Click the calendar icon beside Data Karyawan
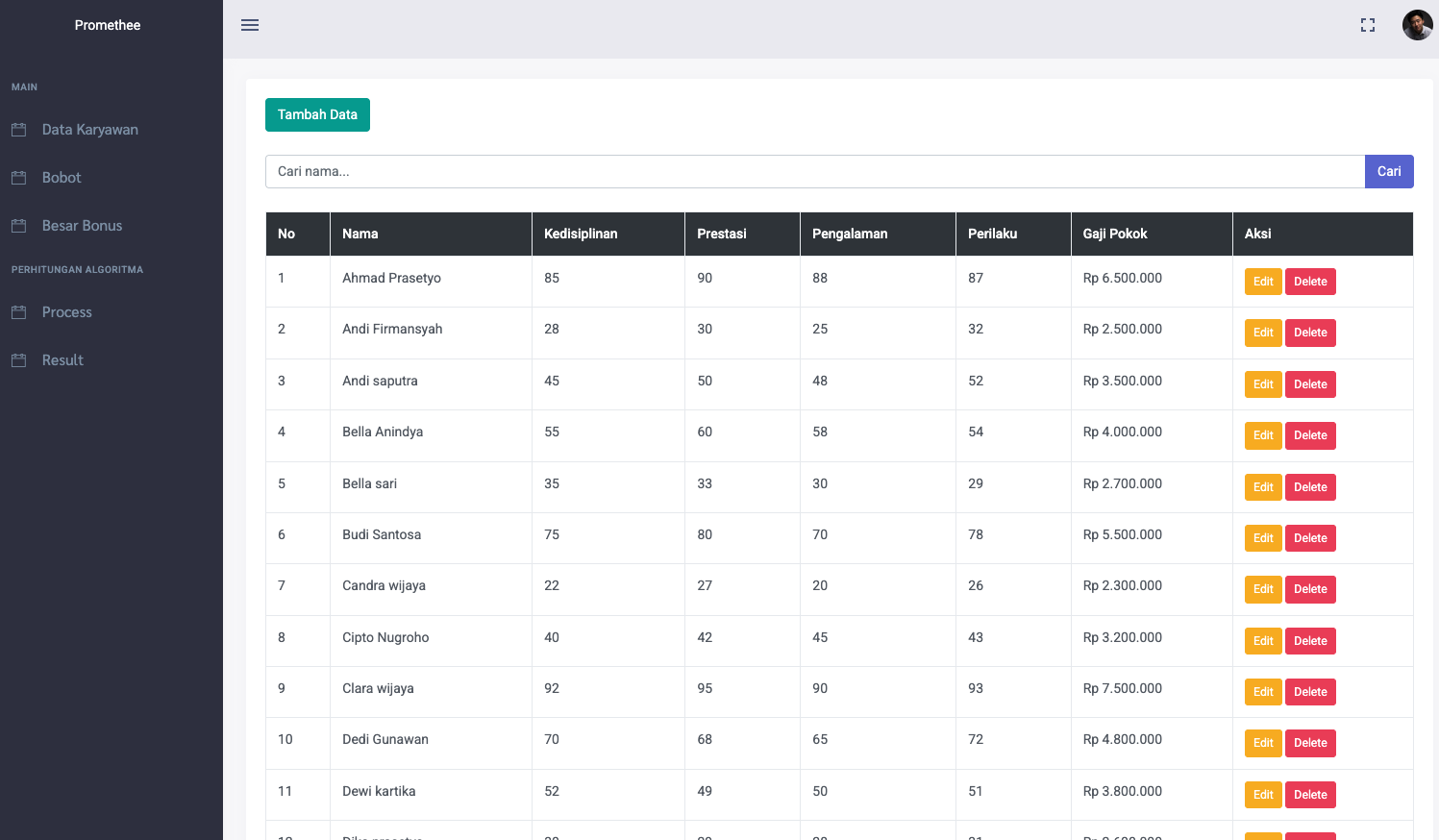This screenshot has width=1439, height=840. pyautogui.click(x=18, y=130)
